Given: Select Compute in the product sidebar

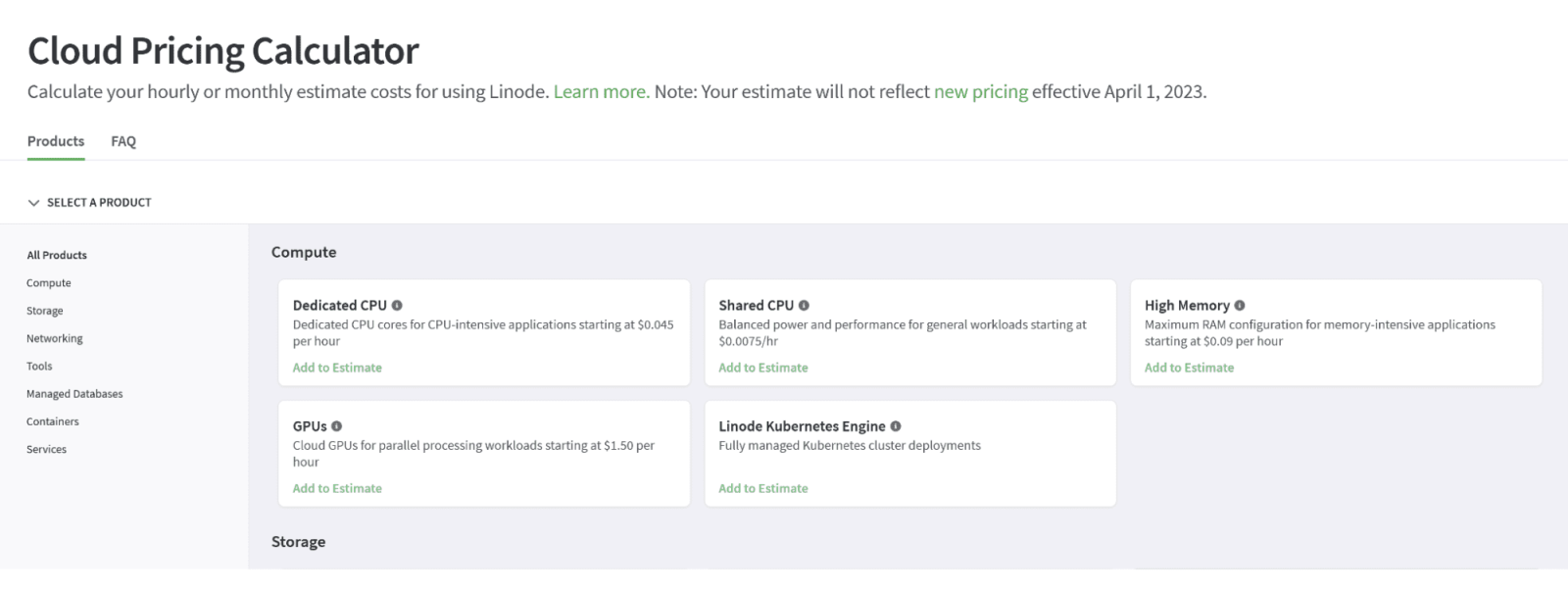Looking at the screenshot, I should (47, 282).
